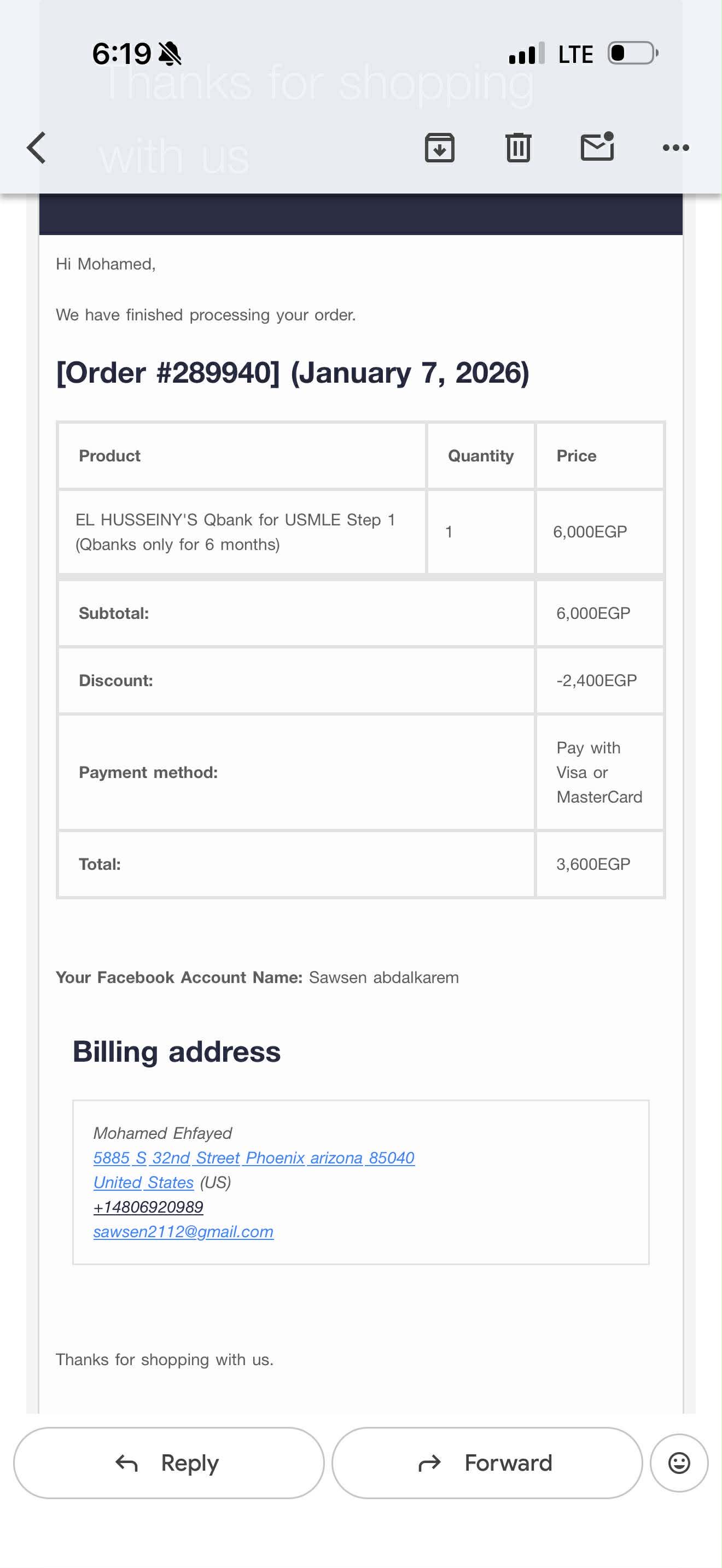Go back using the left arrow
The image size is (722, 1568).
37,148
